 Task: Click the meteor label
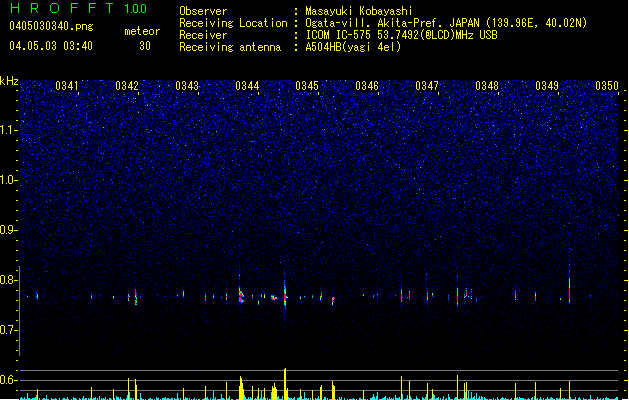142,31
